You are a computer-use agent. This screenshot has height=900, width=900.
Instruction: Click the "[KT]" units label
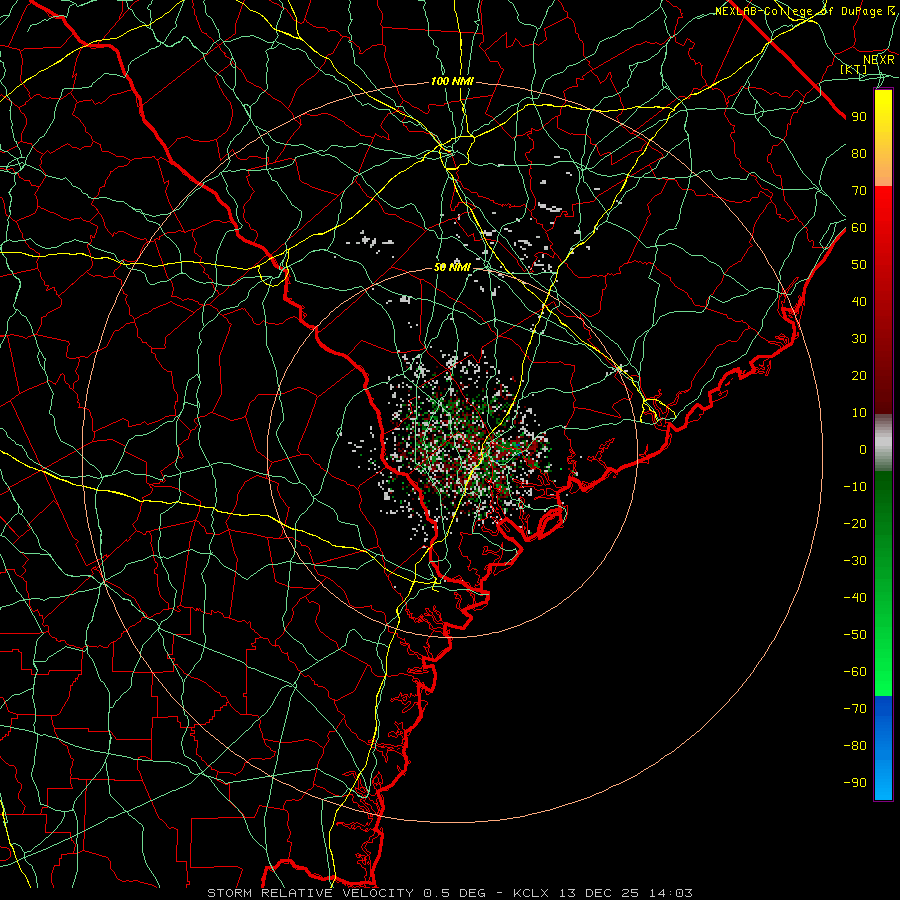pos(854,69)
